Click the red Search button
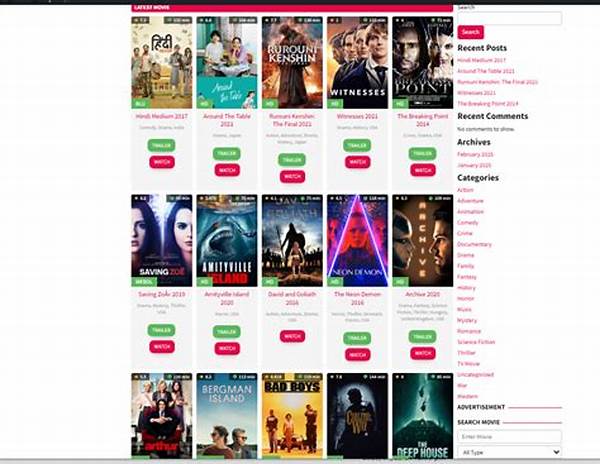Image resolution: width=600 pixels, height=464 pixels. [470, 32]
